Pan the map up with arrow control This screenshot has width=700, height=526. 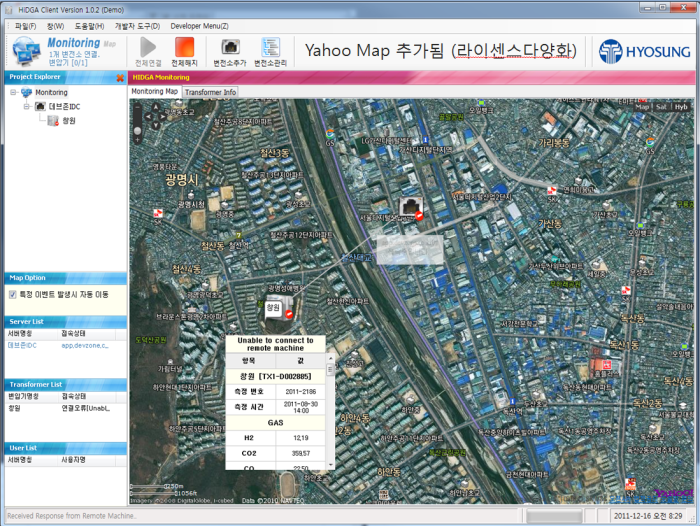tap(155, 107)
